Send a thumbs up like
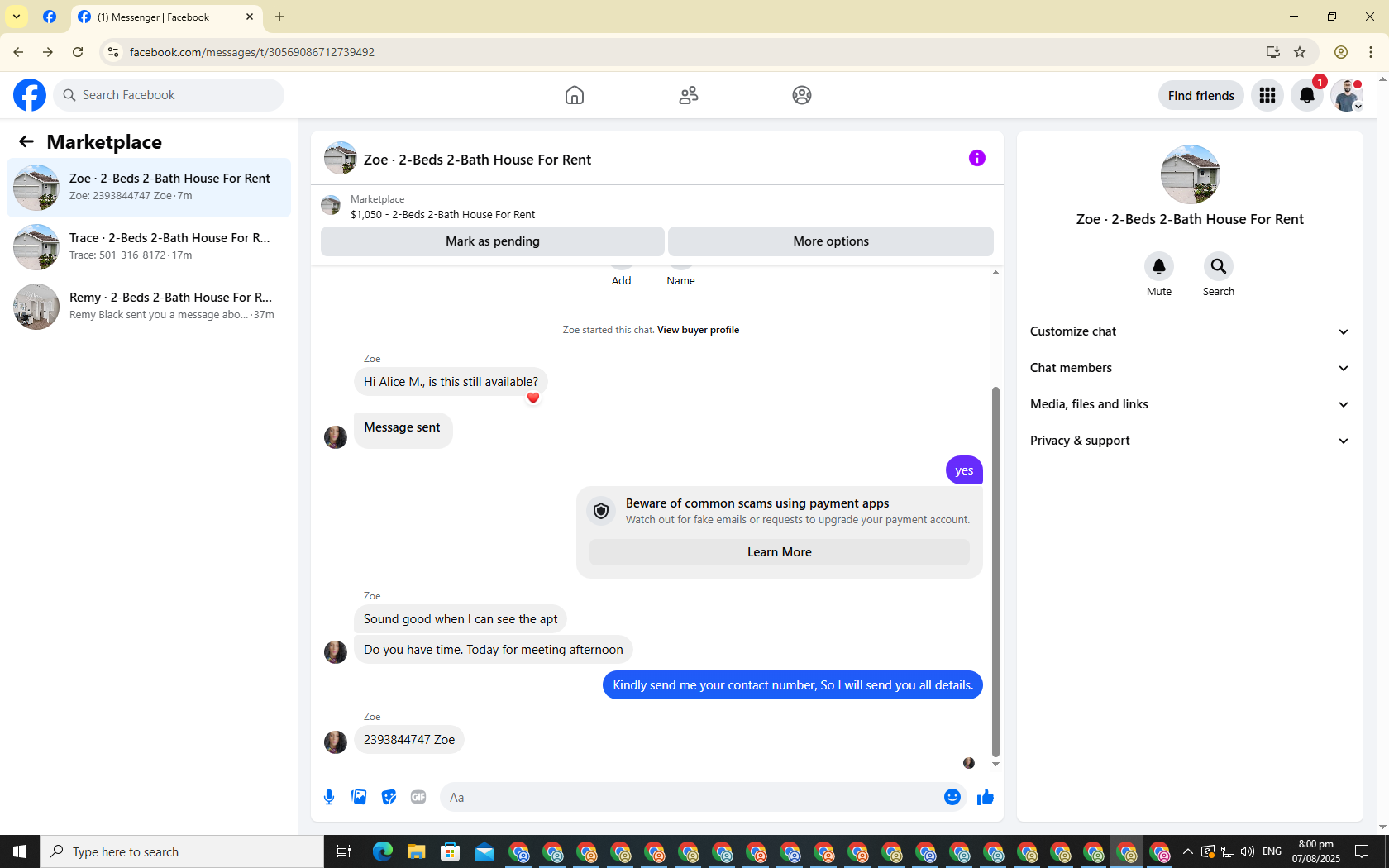The height and width of the screenshot is (868, 1389). pyautogui.click(x=986, y=797)
